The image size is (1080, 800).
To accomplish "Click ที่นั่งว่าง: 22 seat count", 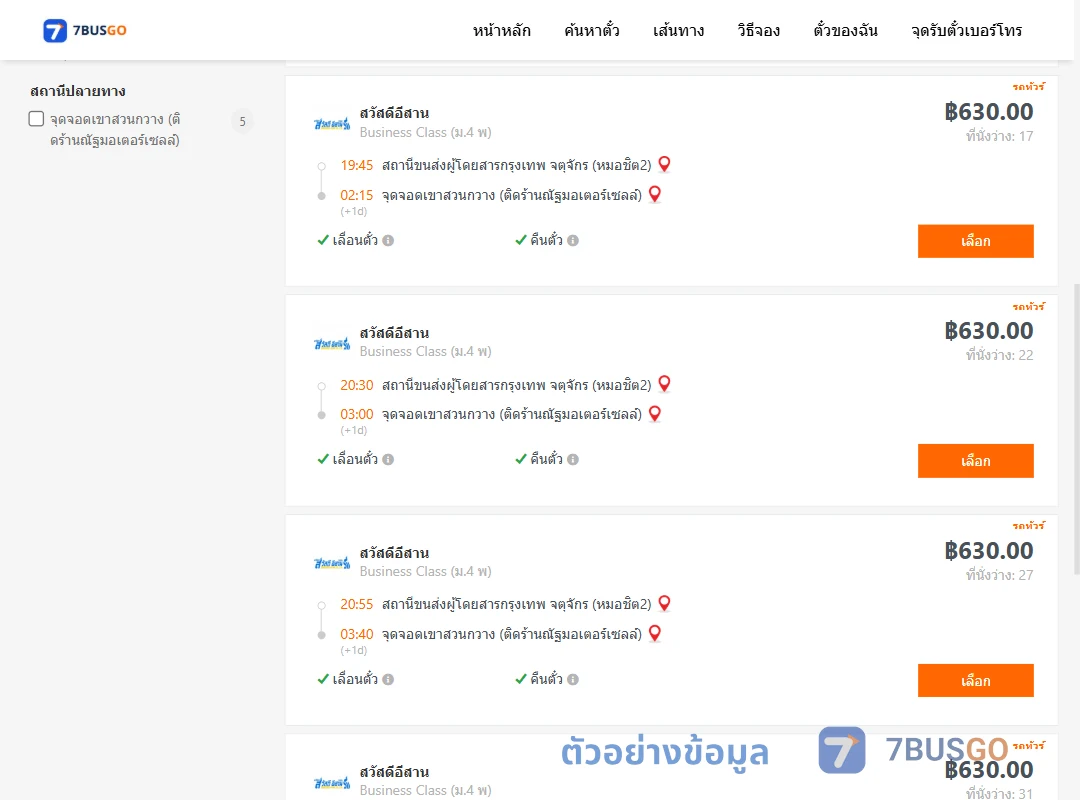I will click(x=999, y=355).
